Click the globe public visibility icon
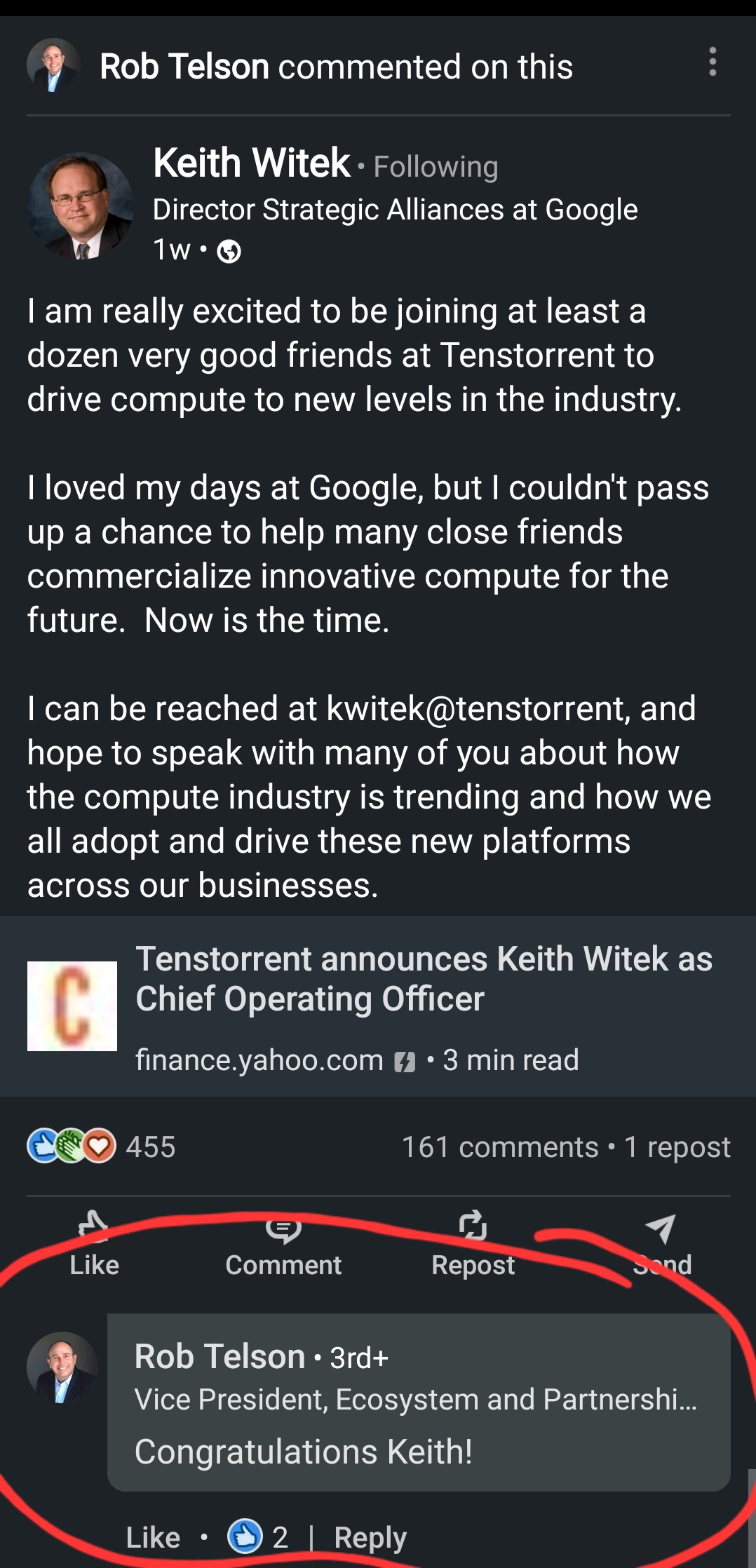 coord(229,250)
